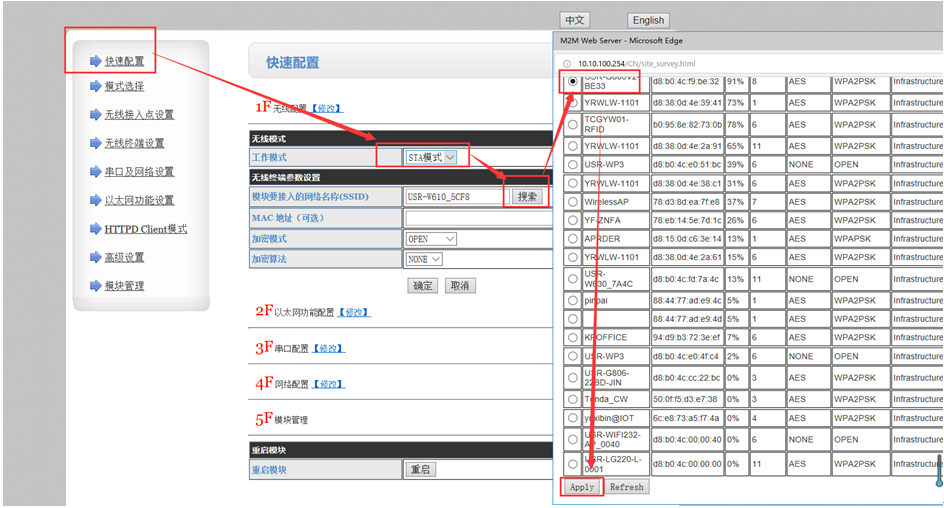The width and height of the screenshot is (944, 508).
Task: Click the arrow icon beside 无线接入点设置
Action: (95, 115)
